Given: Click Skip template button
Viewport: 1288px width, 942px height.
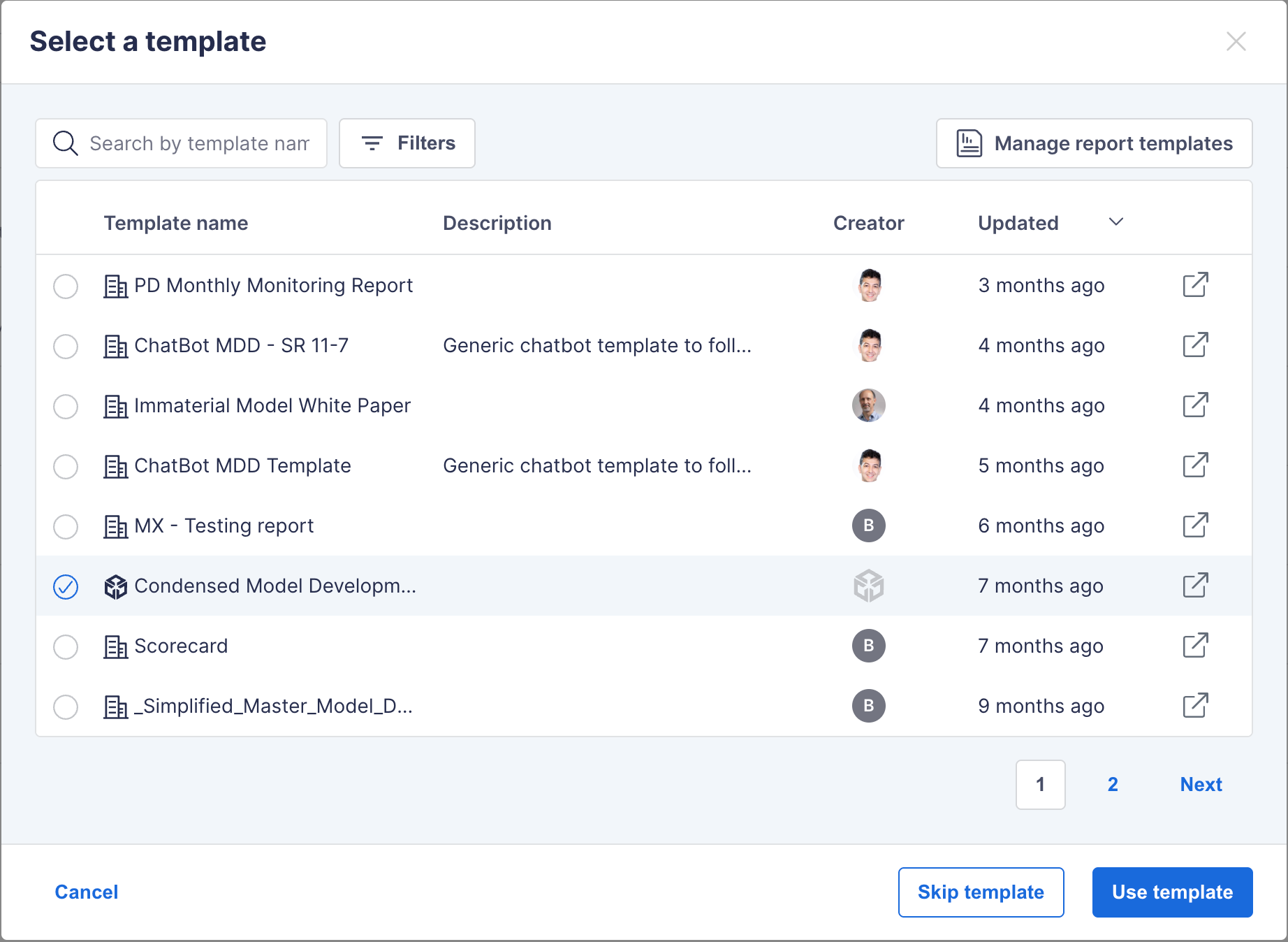Looking at the screenshot, I should (980, 892).
